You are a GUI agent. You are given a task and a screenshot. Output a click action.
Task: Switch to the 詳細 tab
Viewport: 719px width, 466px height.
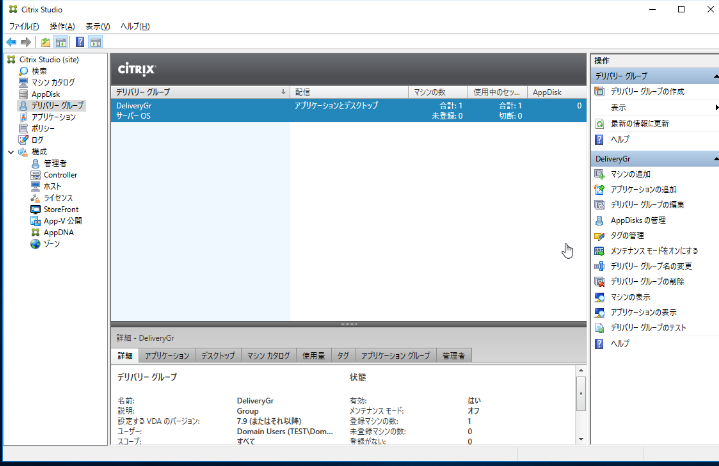click(125, 355)
